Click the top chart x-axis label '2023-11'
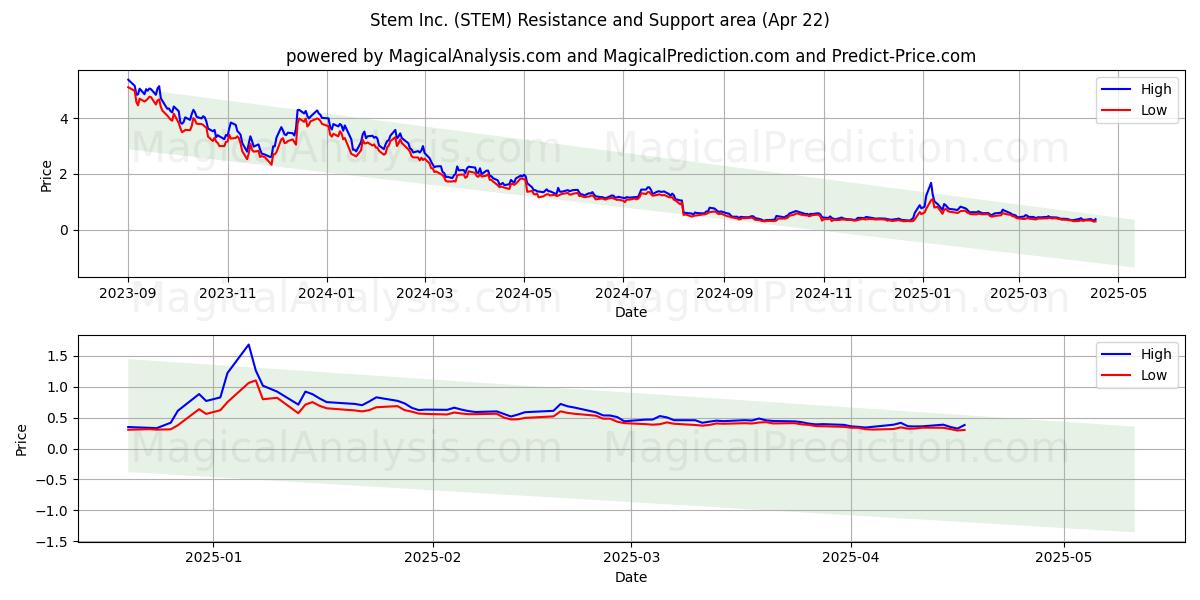This screenshot has width=1200, height=600. (x=227, y=293)
